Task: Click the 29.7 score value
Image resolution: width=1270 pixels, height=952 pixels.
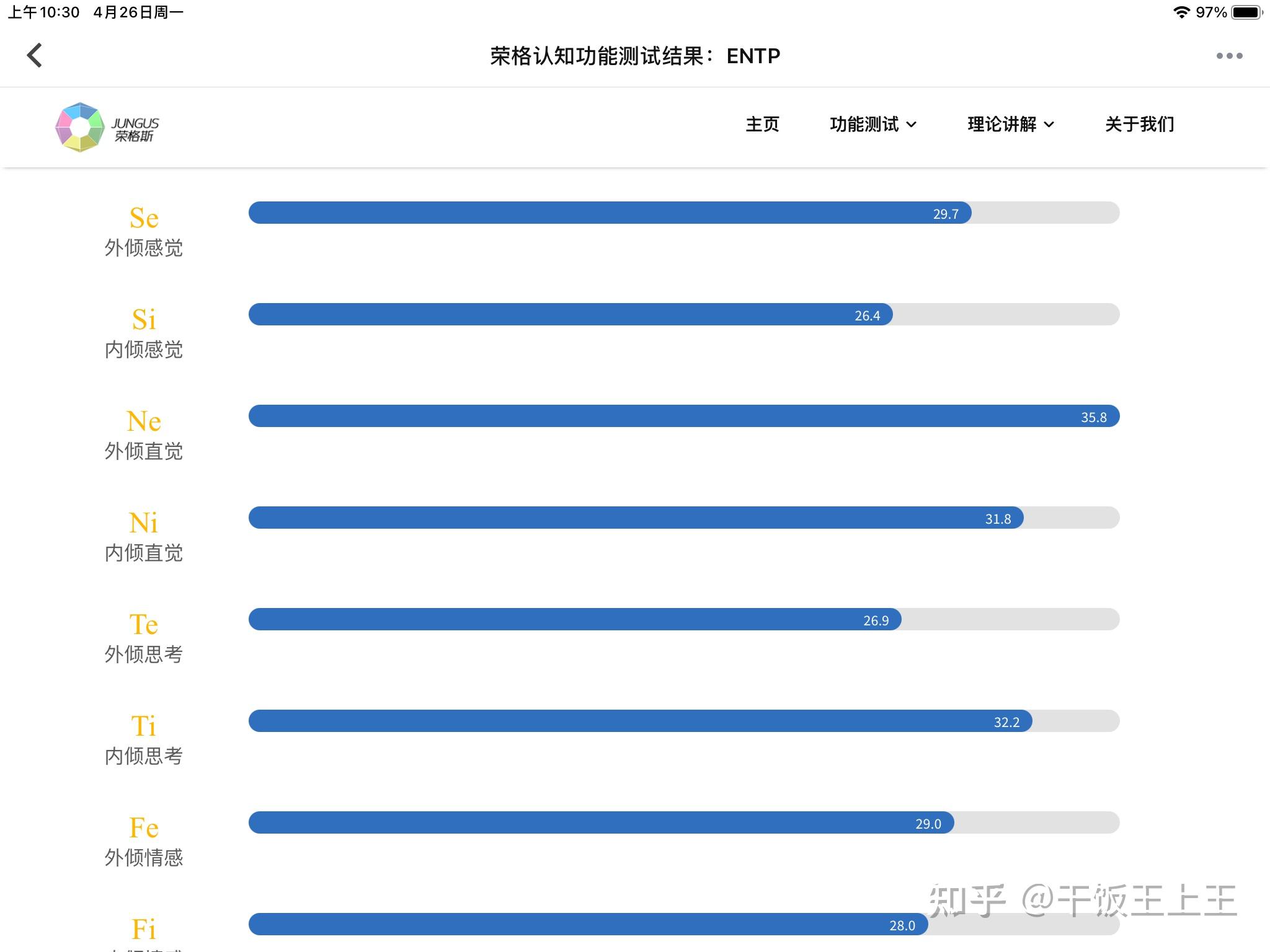Action: (x=946, y=214)
